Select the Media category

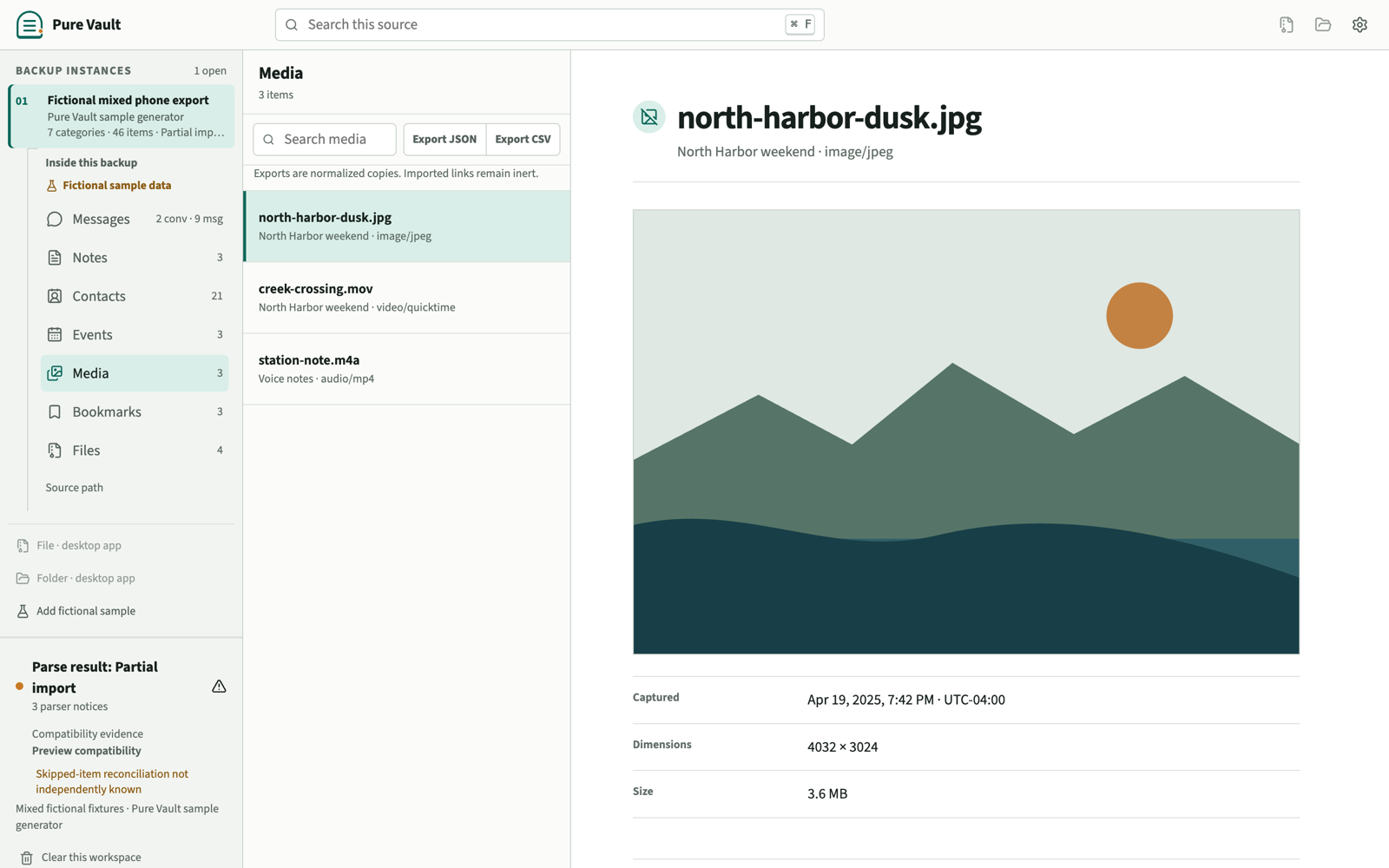coord(135,373)
